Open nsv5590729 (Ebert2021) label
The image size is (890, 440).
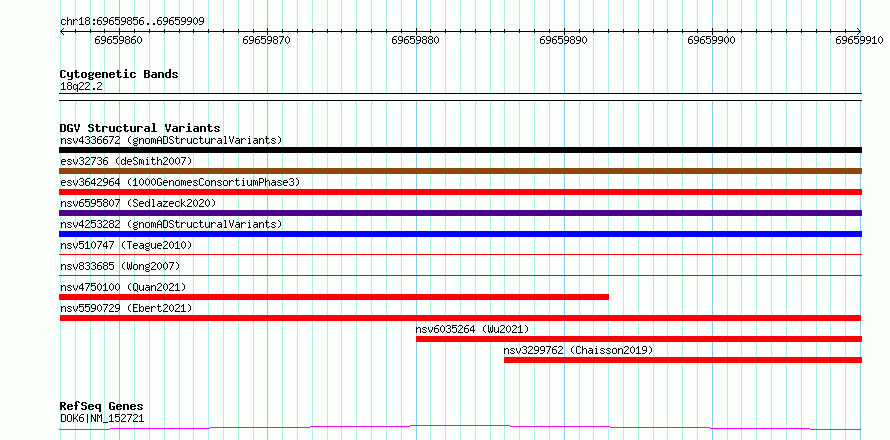[126, 308]
